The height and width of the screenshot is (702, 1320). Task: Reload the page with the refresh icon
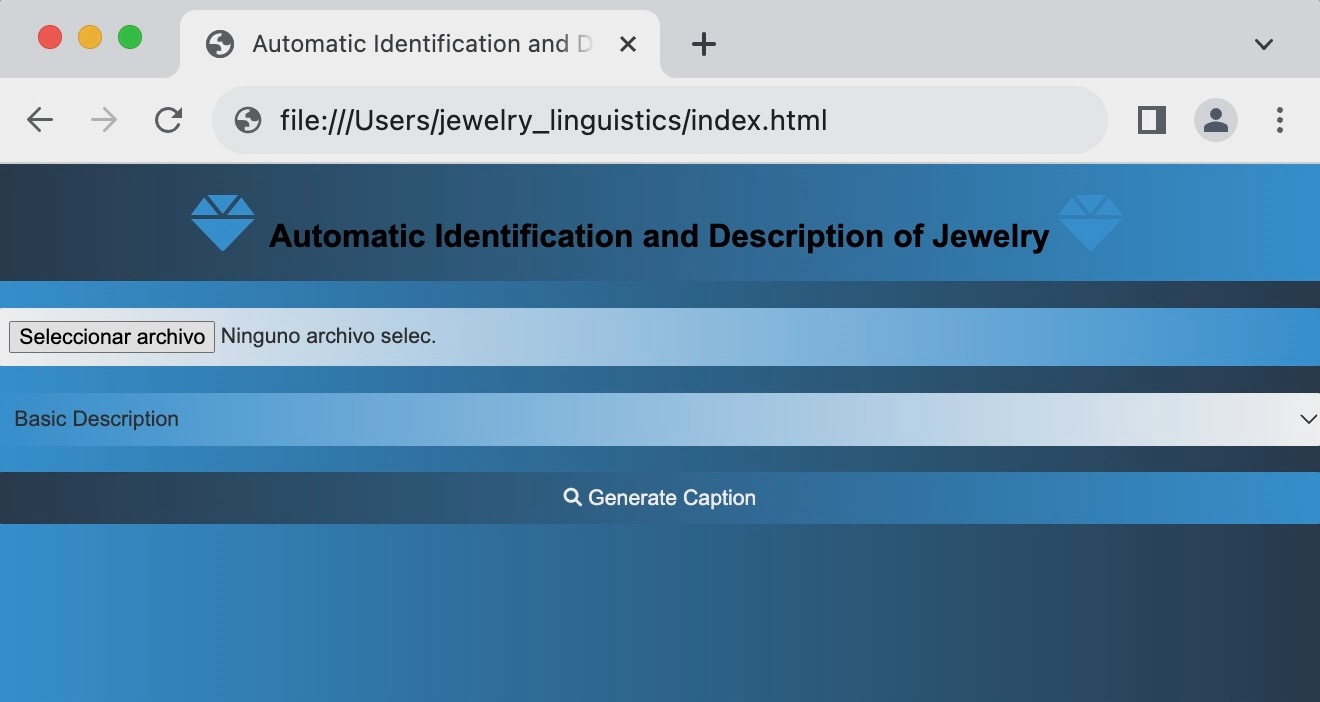[168, 121]
